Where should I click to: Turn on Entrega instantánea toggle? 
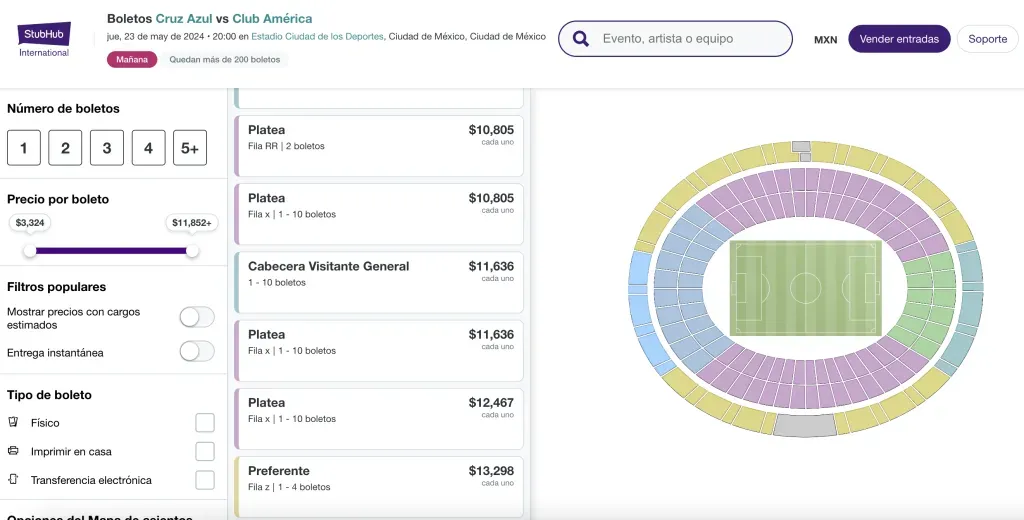tap(197, 352)
